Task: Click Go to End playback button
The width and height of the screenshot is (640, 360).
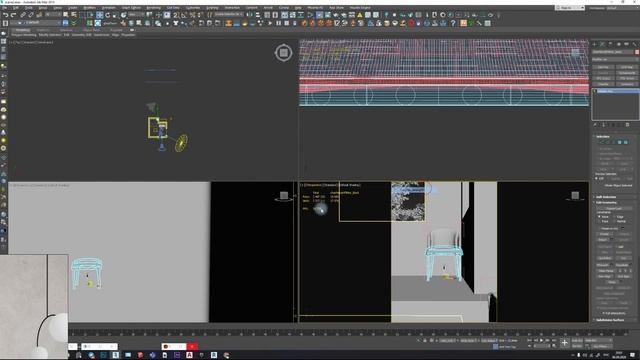Action: tap(554, 340)
